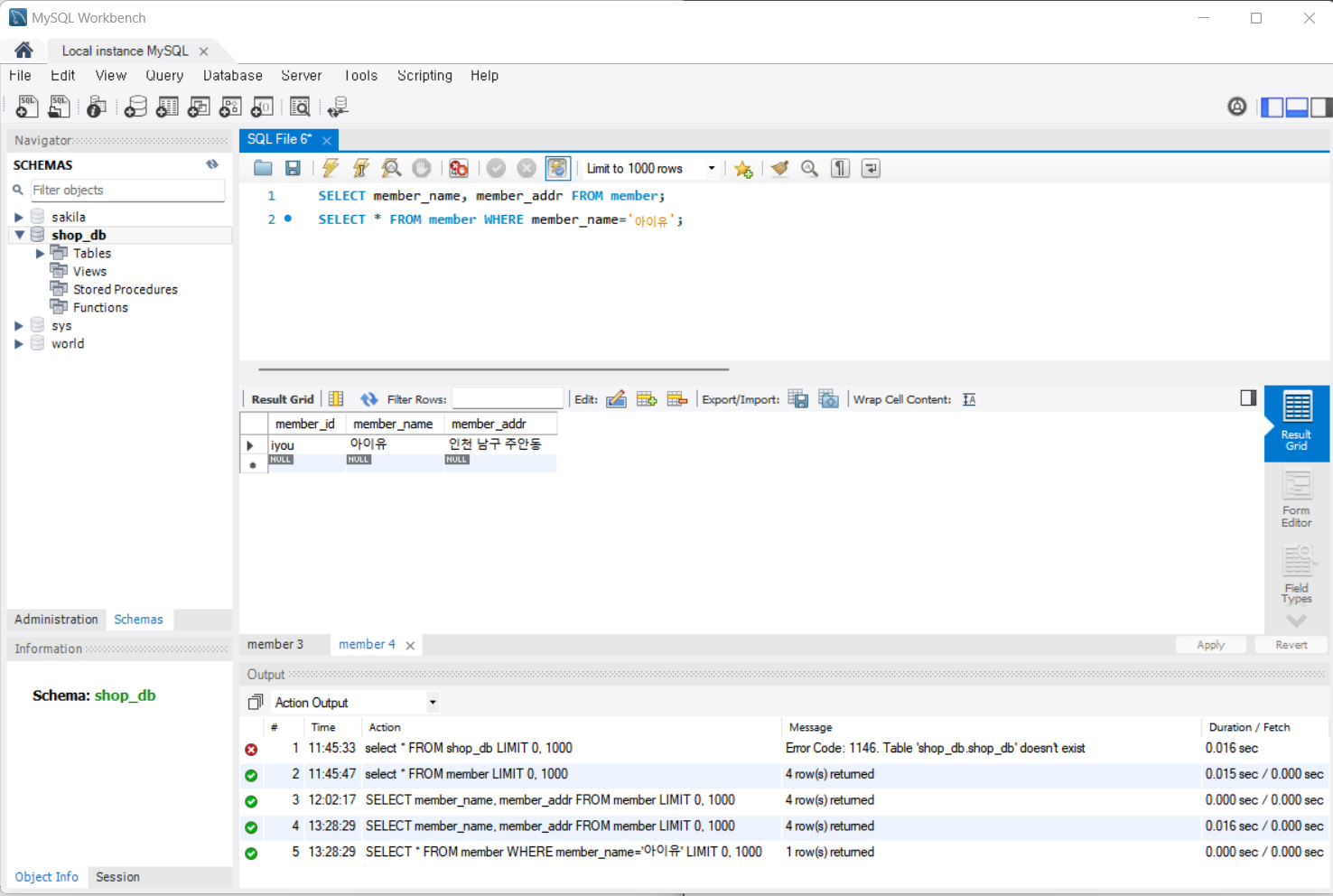This screenshot has height=896, width=1333.
Task: Toggle invisible characters pilcrow icon
Action: point(840,168)
